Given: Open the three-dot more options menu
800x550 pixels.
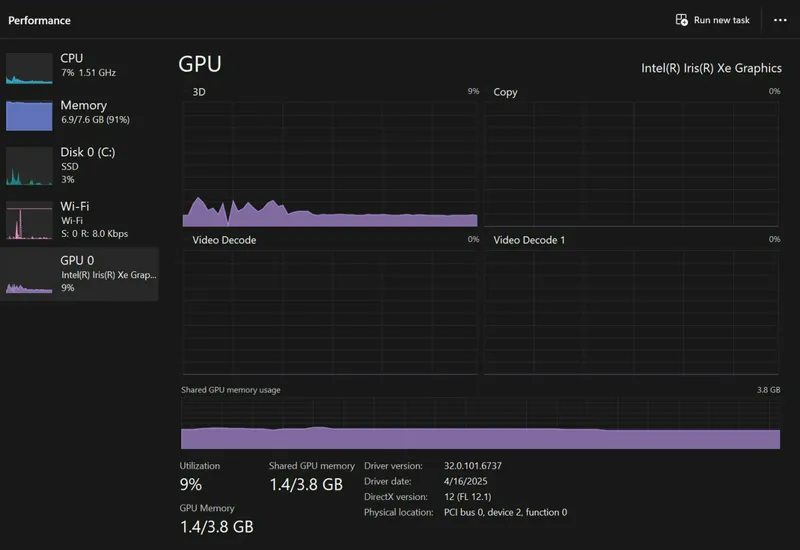Looking at the screenshot, I should pos(780,20).
